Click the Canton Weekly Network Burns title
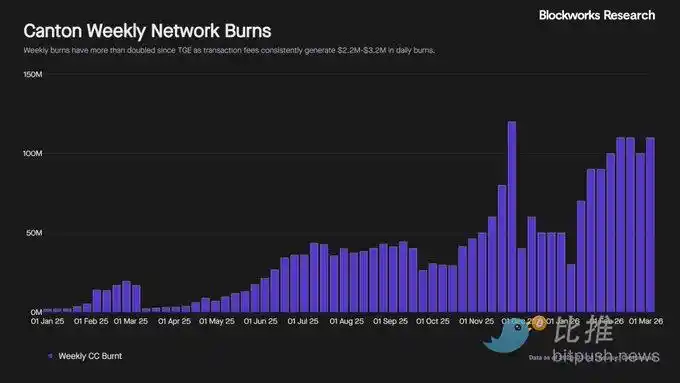 tap(147, 31)
